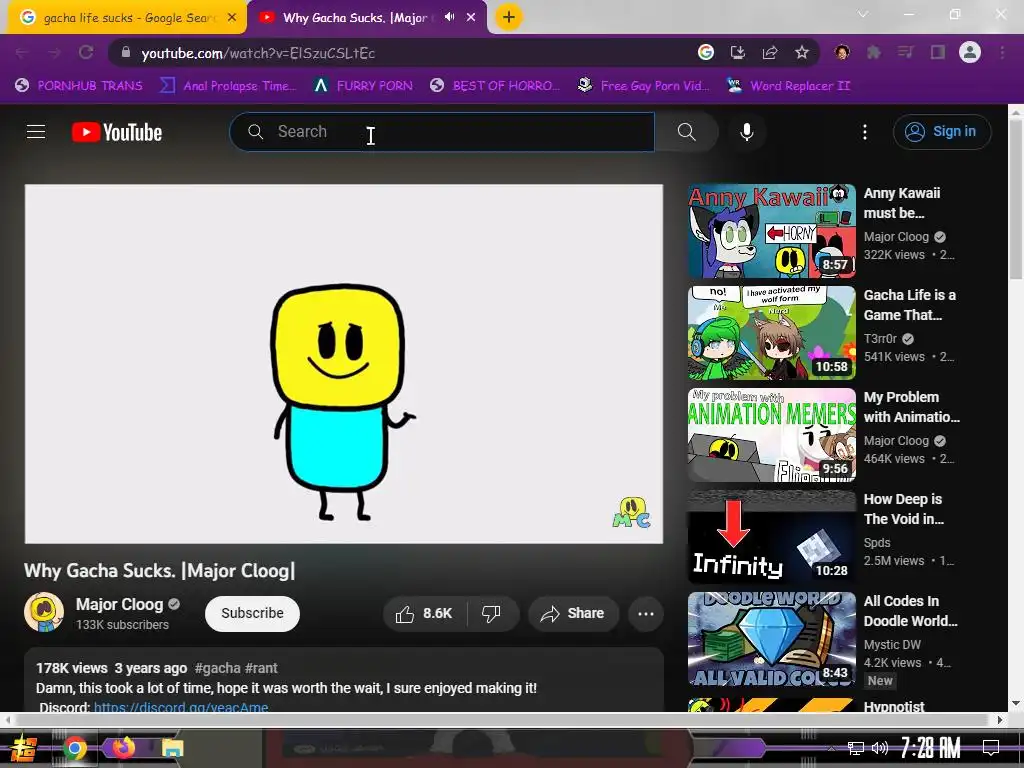1024x768 pixels.
Task: Go to the YouTube home logo
Action: click(x=117, y=132)
